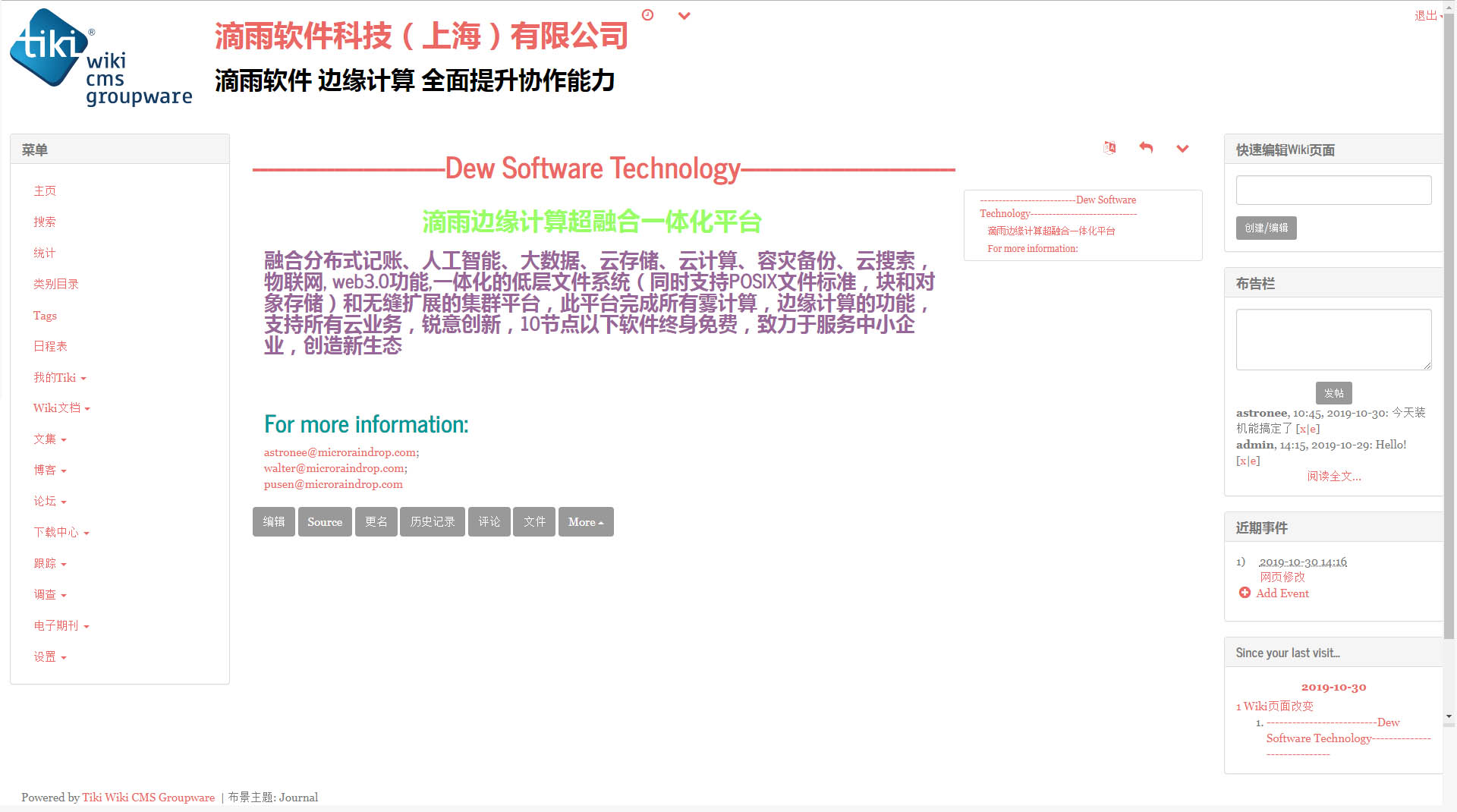
Task: Click the 评论 comments button
Action: pos(489,521)
